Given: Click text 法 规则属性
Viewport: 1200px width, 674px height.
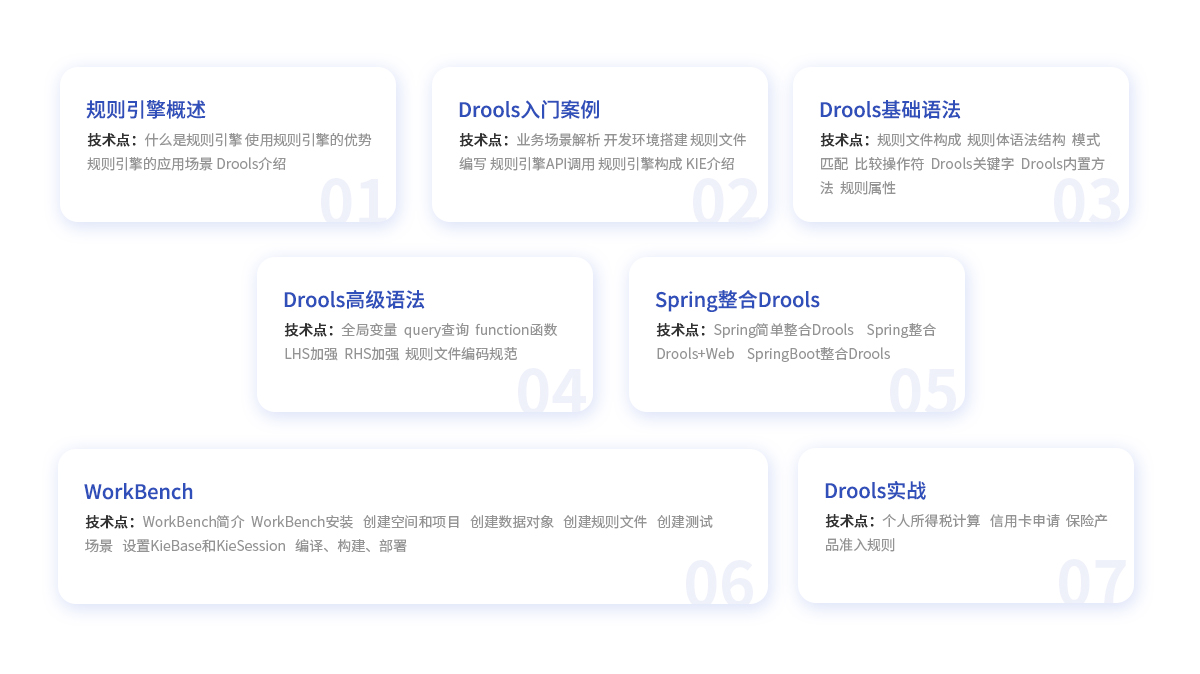Looking at the screenshot, I should pos(858,188).
